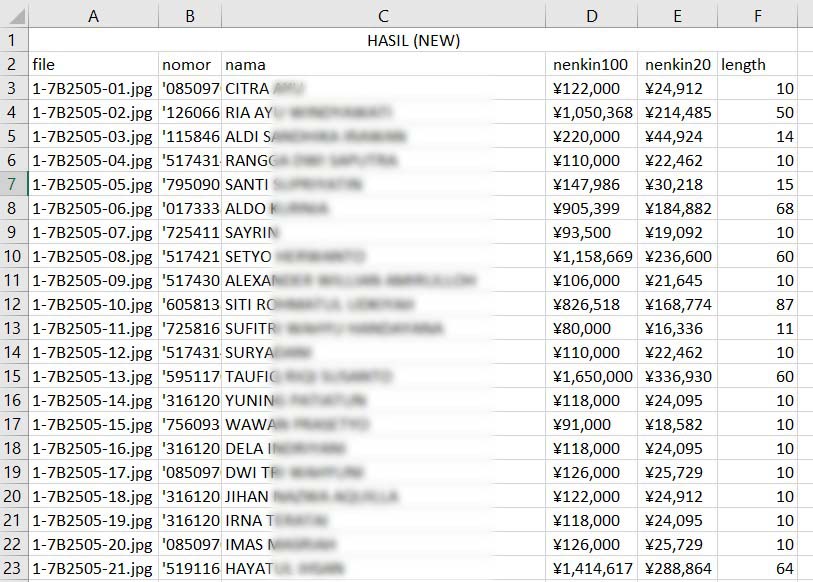Image resolution: width=813 pixels, height=582 pixels.
Task: Click length value 64
Action: tap(758, 568)
